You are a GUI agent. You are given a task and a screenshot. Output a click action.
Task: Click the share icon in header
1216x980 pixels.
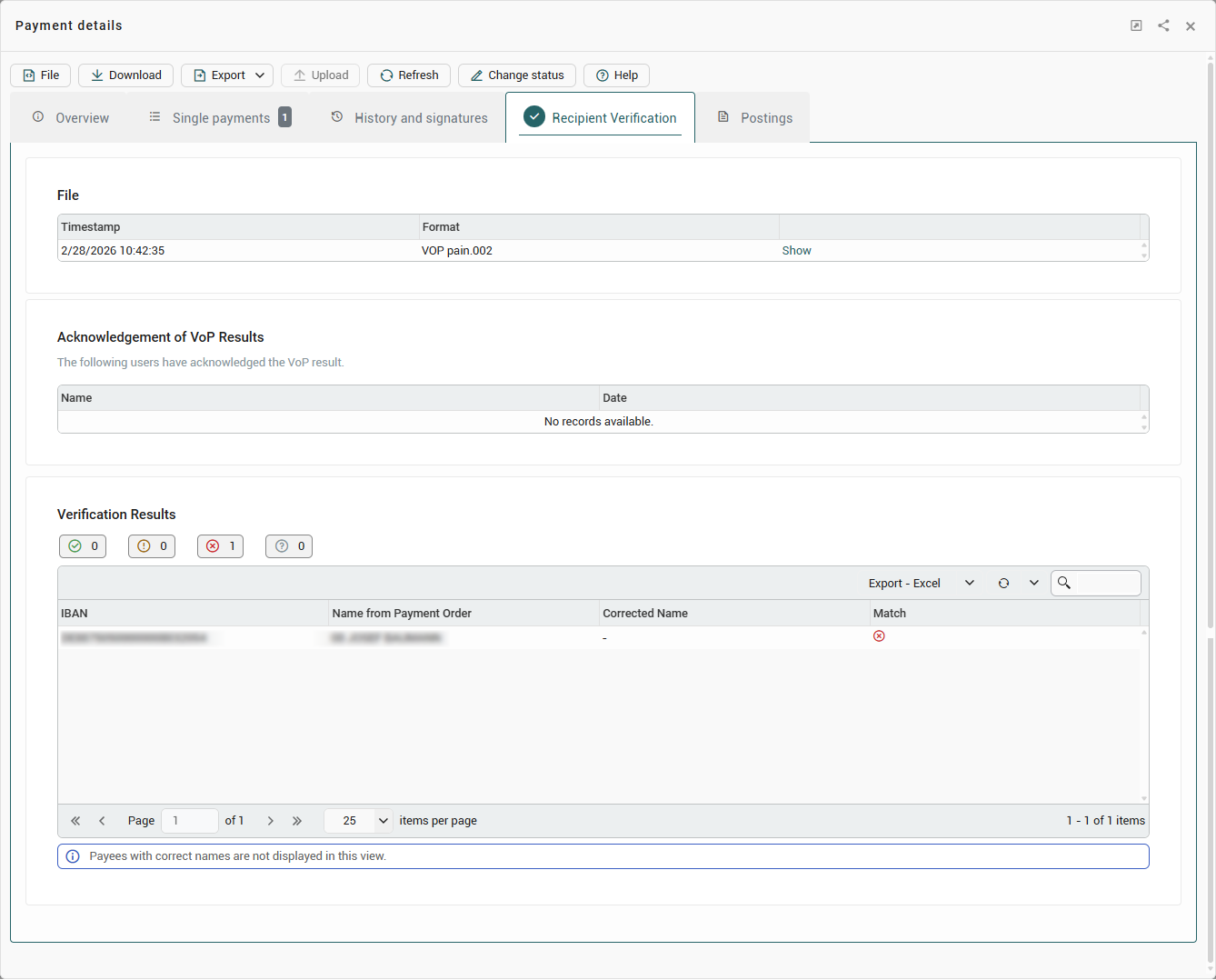tap(1163, 25)
